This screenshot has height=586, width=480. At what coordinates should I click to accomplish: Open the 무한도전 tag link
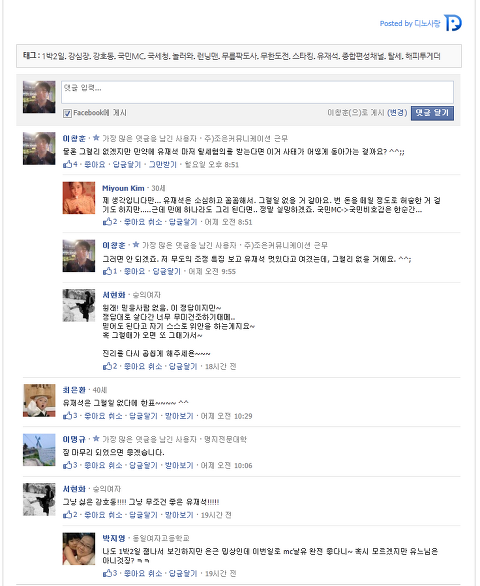274,56
